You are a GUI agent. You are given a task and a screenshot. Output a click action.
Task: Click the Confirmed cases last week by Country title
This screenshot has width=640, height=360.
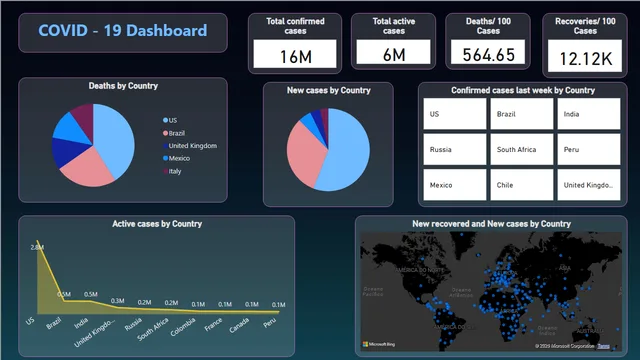tap(523, 90)
